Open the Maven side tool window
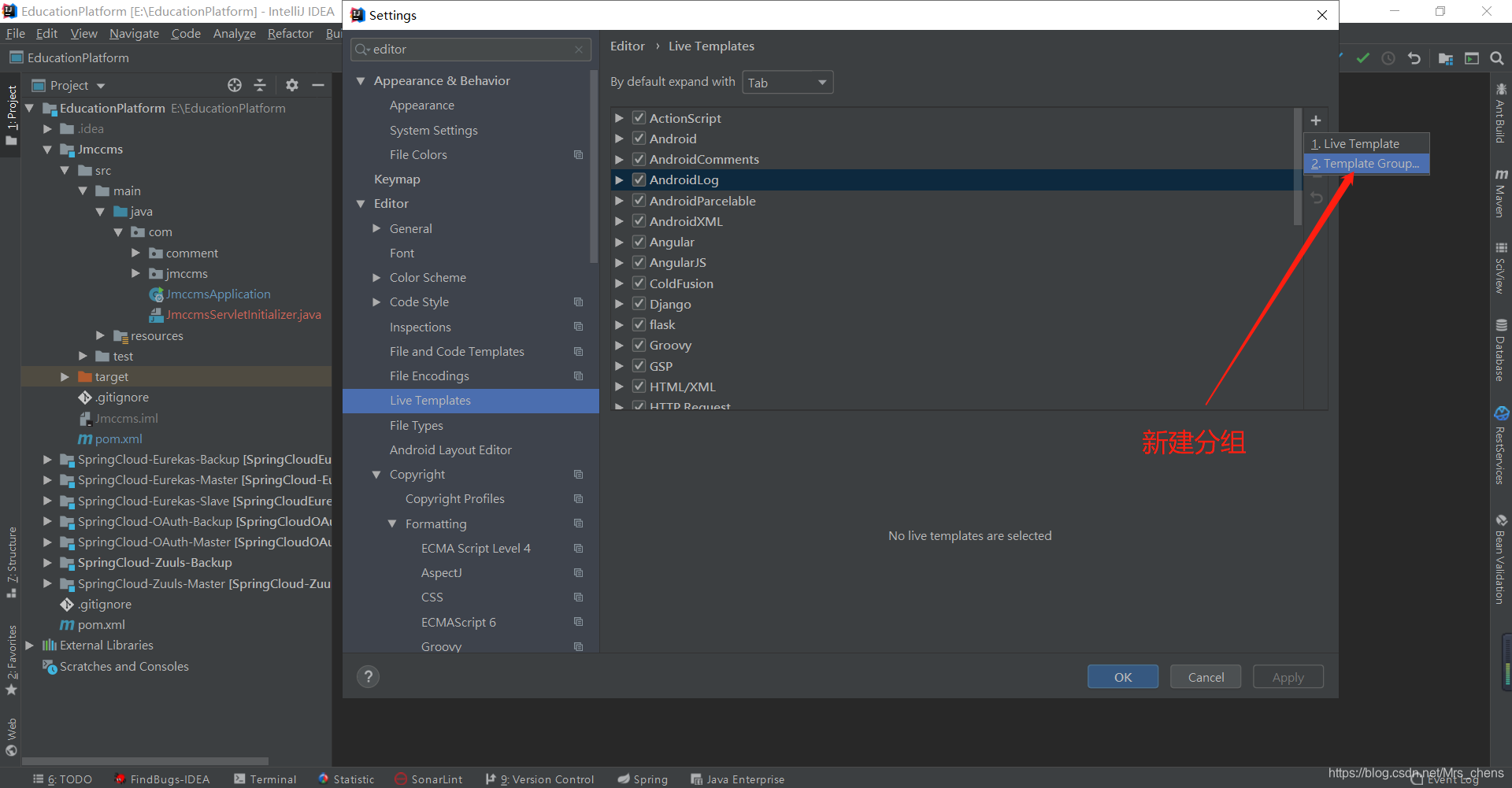This screenshot has height=788, width=1512. [x=1501, y=193]
